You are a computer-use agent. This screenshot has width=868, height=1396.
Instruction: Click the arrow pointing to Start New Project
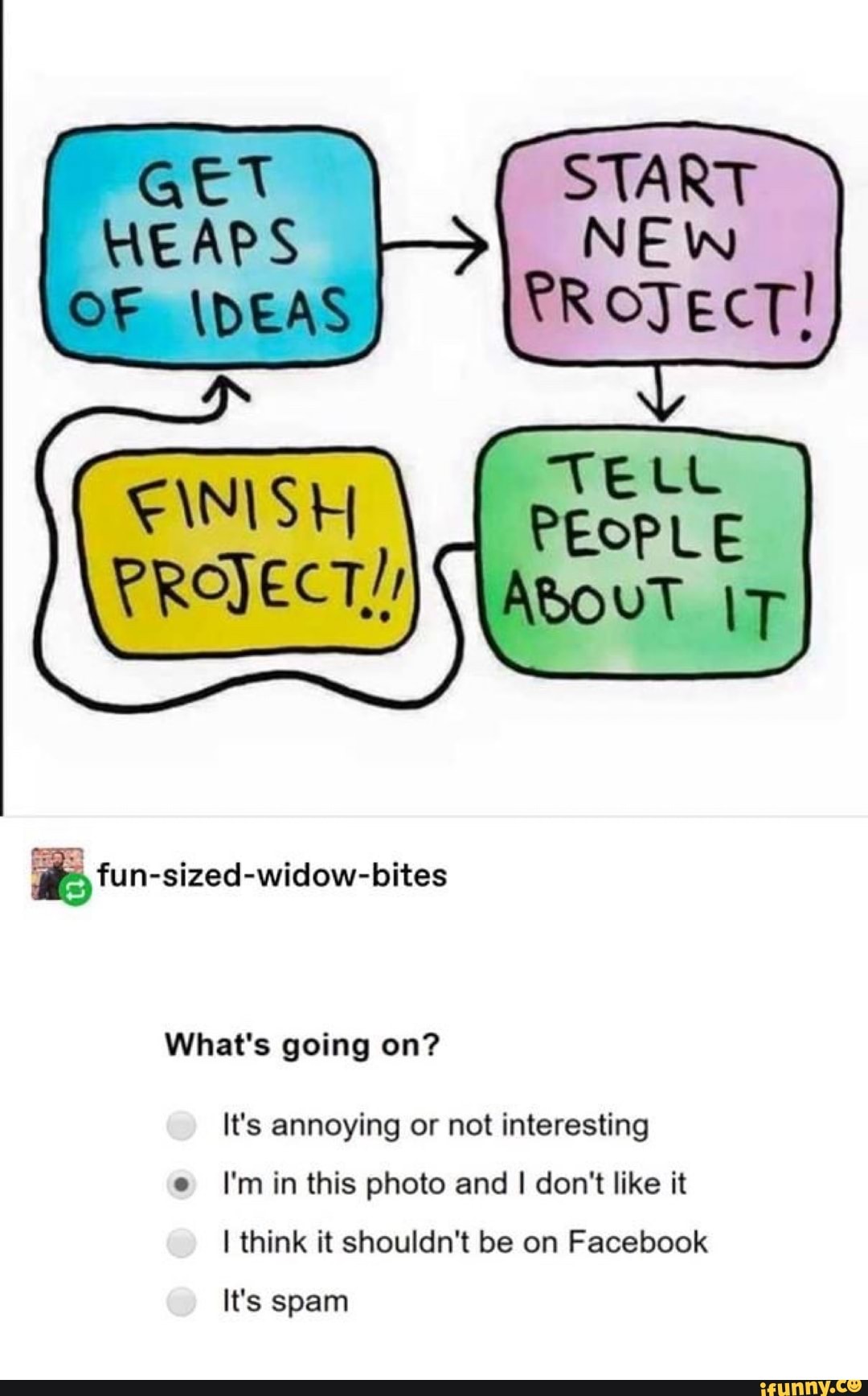[434, 243]
